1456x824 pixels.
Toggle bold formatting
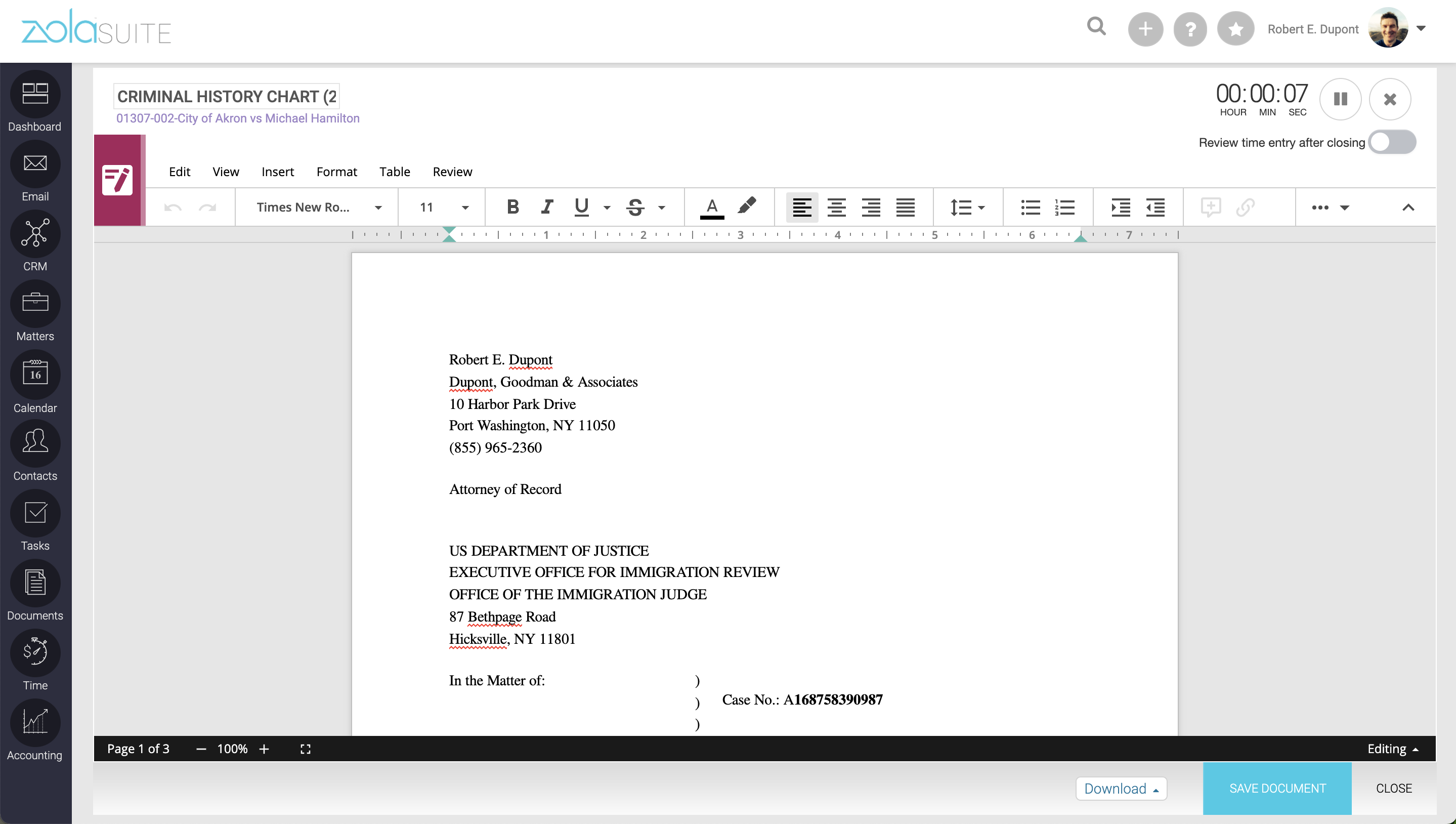point(512,207)
